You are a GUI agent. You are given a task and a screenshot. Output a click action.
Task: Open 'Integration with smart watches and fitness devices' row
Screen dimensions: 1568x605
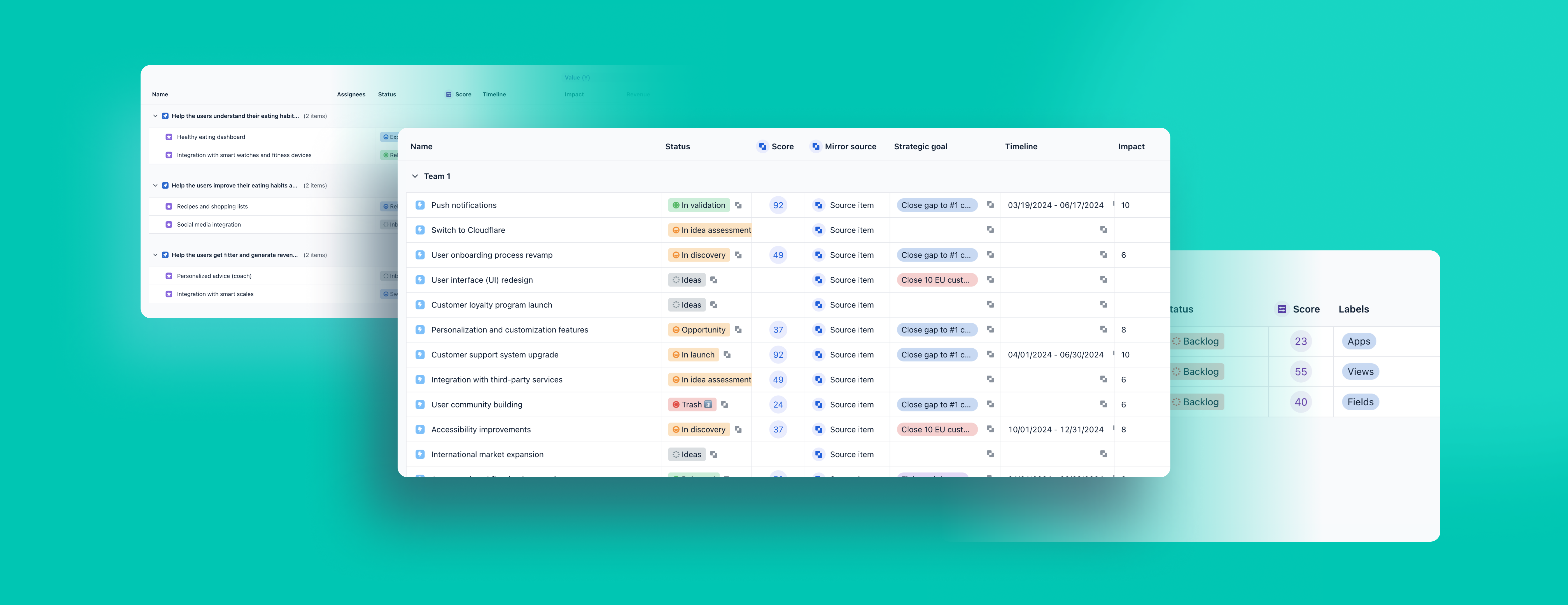tap(244, 155)
